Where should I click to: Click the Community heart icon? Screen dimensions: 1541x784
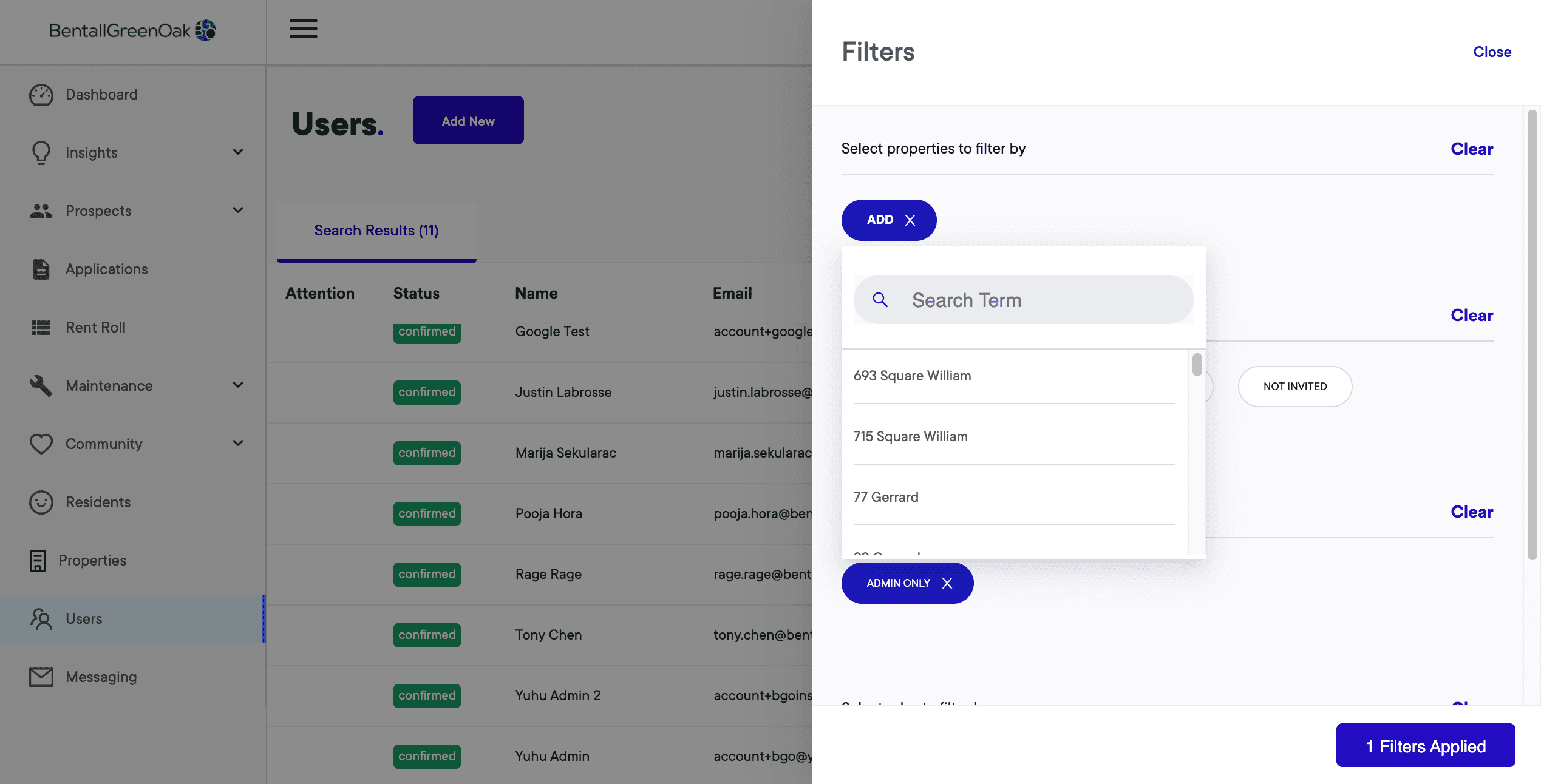[41, 444]
